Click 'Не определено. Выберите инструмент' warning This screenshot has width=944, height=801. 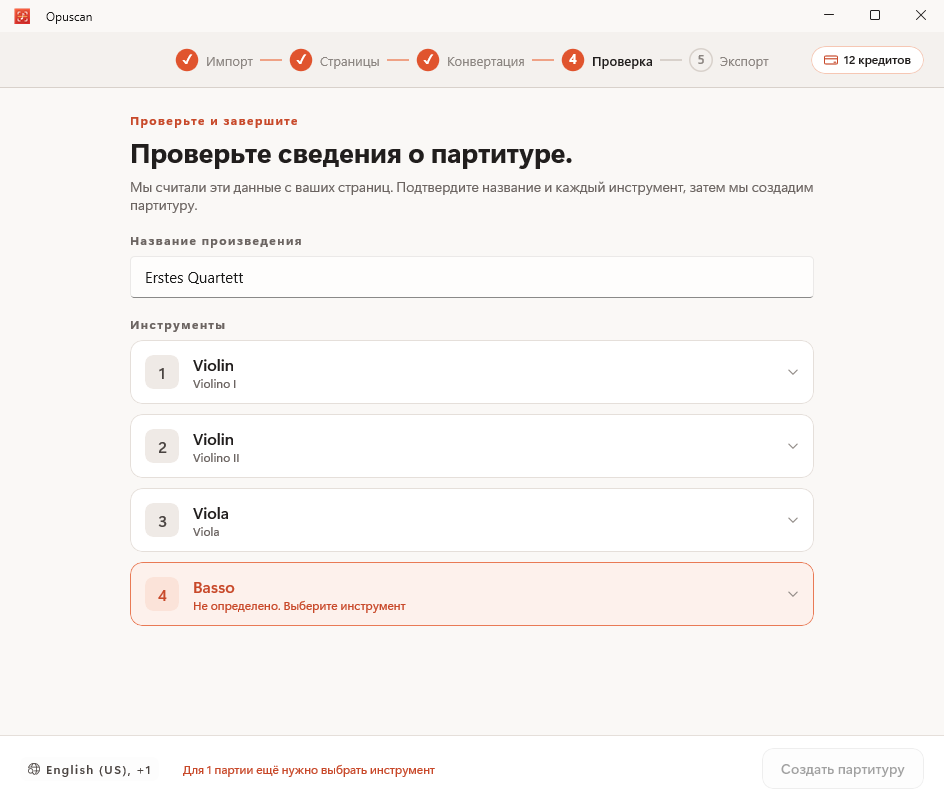click(x=299, y=606)
